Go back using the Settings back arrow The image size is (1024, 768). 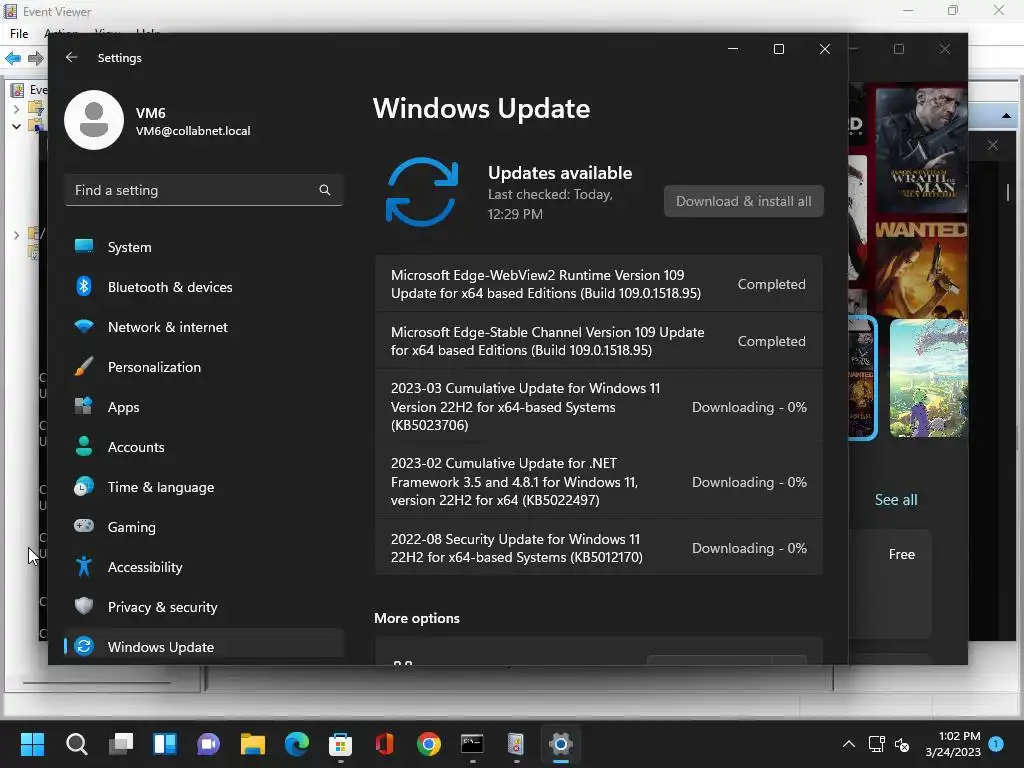(72, 57)
